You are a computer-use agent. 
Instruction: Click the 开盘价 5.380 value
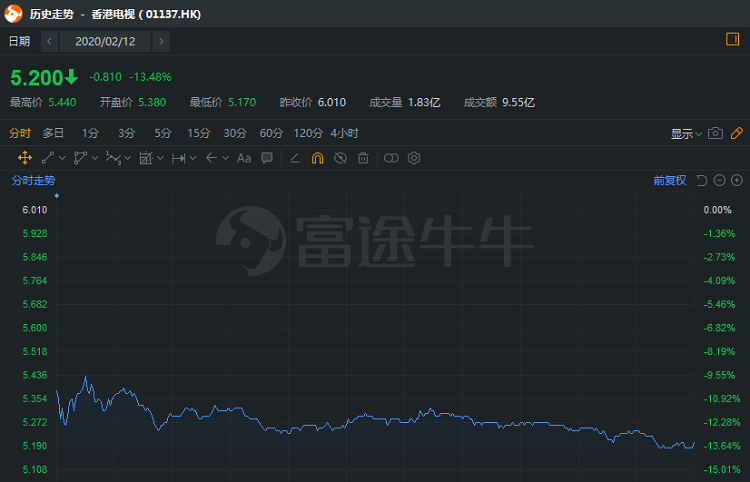pos(152,102)
